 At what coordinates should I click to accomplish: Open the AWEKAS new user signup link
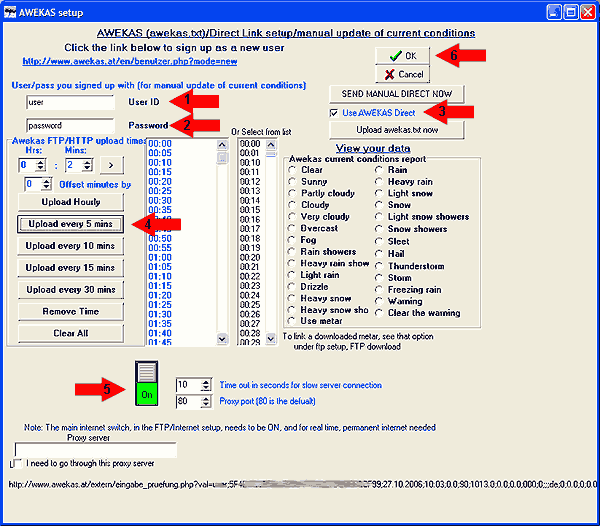point(130,61)
